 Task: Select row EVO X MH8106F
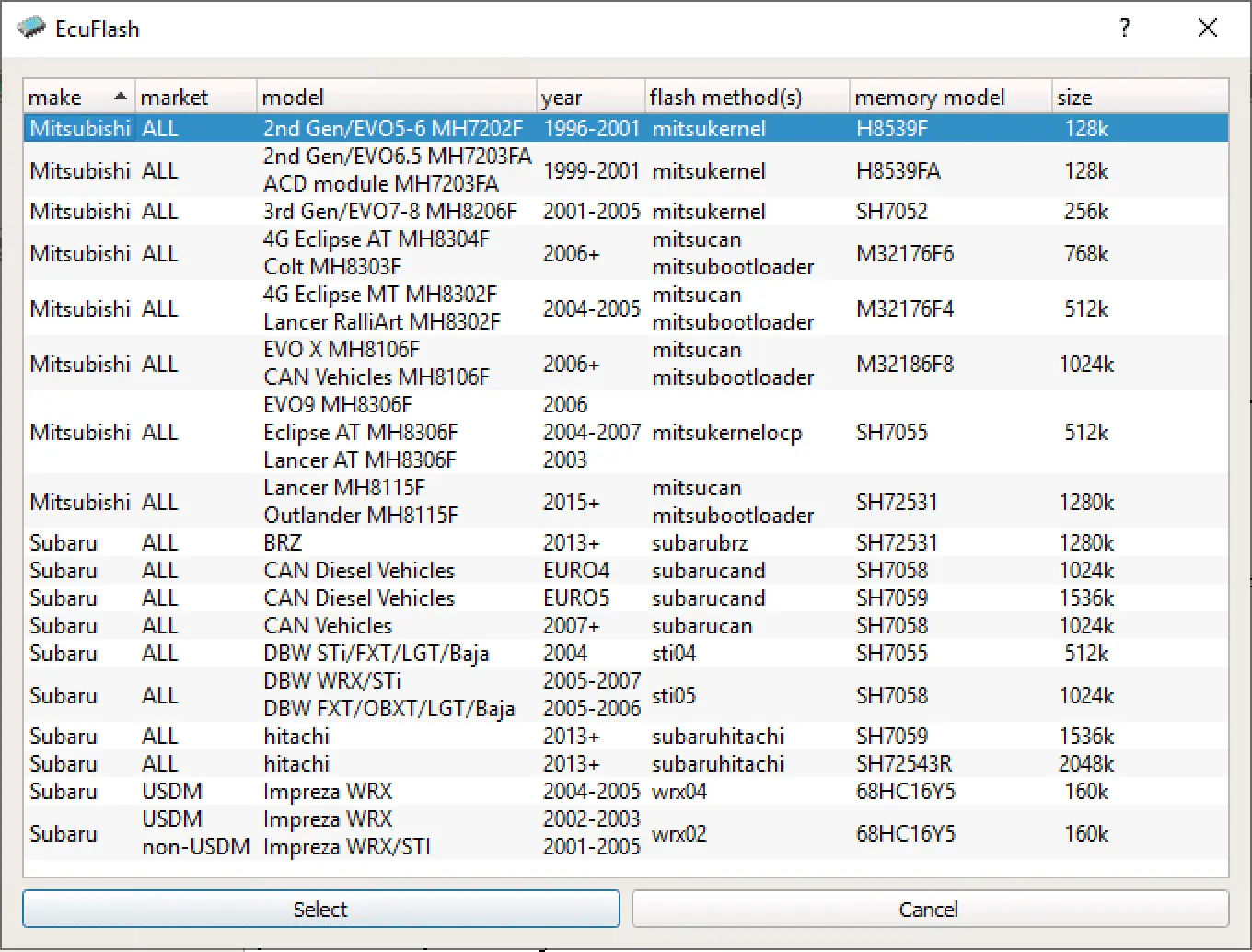click(626, 363)
